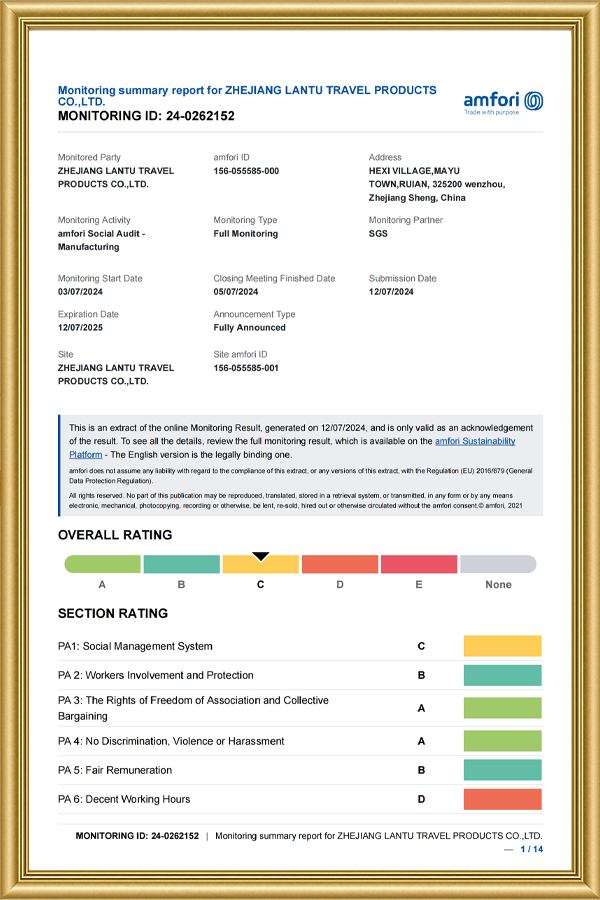Click the amfori ID value 156-055585-000
The width and height of the screenshot is (600, 900).
(x=246, y=171)
